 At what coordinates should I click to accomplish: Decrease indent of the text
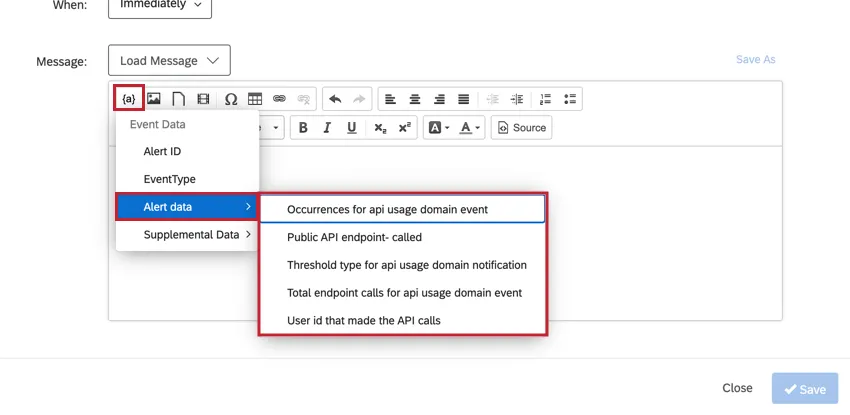pos(492,99)
